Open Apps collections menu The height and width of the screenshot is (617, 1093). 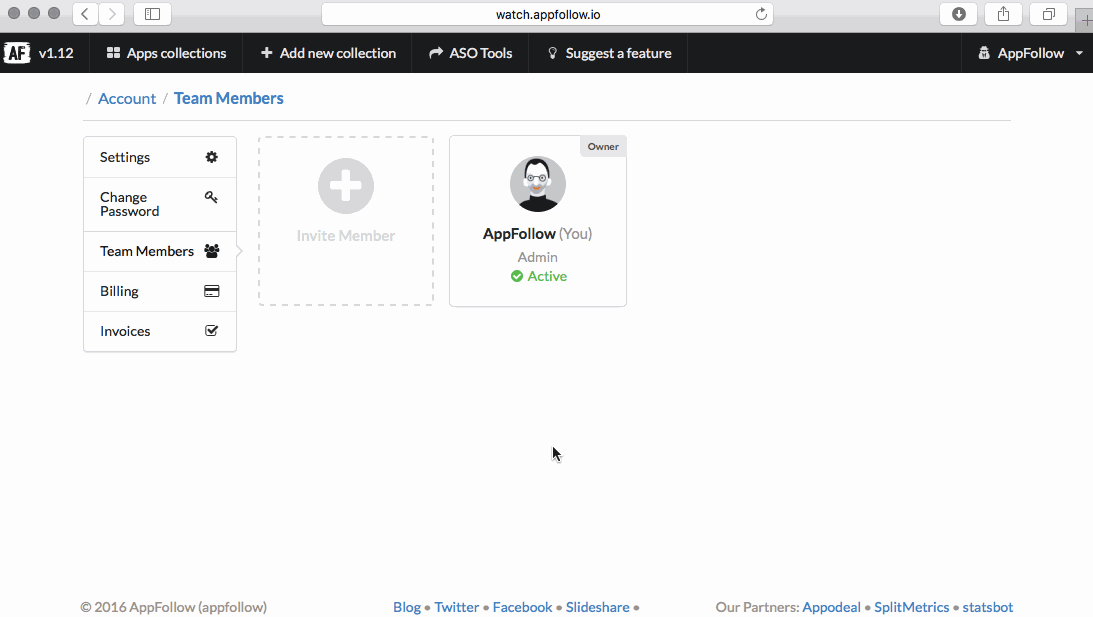[x=166, y=53]
